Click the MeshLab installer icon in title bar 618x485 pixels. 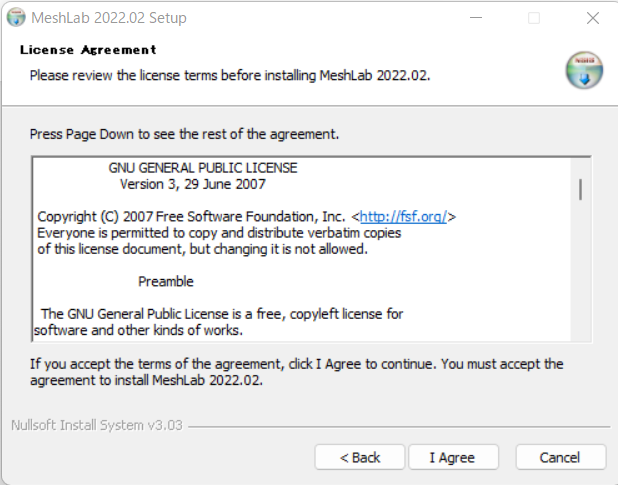coord(16,18)
